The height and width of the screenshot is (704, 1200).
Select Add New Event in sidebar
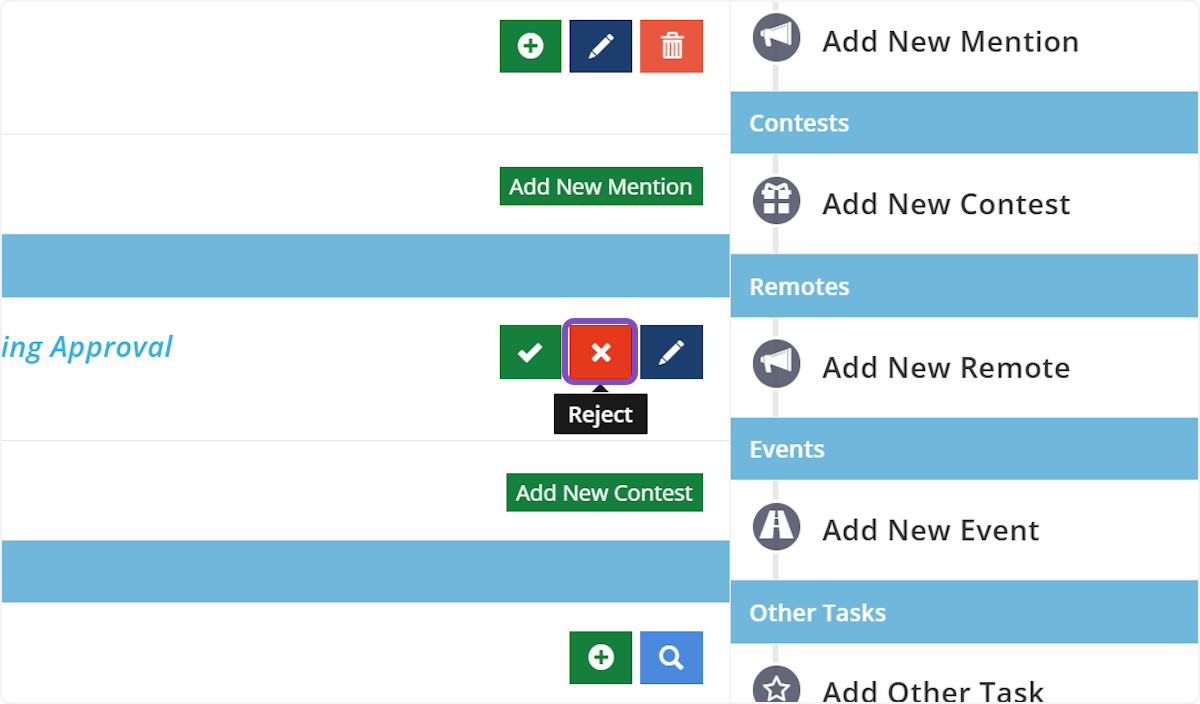pyautogui.click(x=931, y=531)
